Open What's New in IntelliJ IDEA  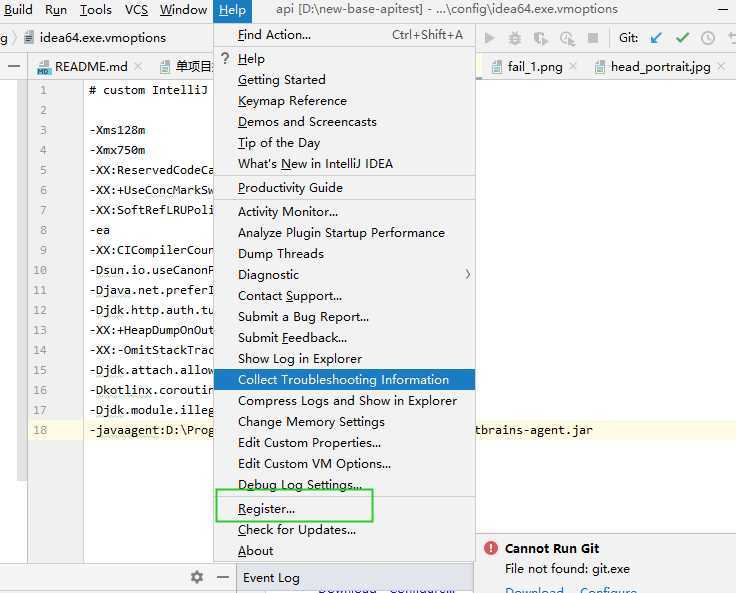[x=344, y=164]
